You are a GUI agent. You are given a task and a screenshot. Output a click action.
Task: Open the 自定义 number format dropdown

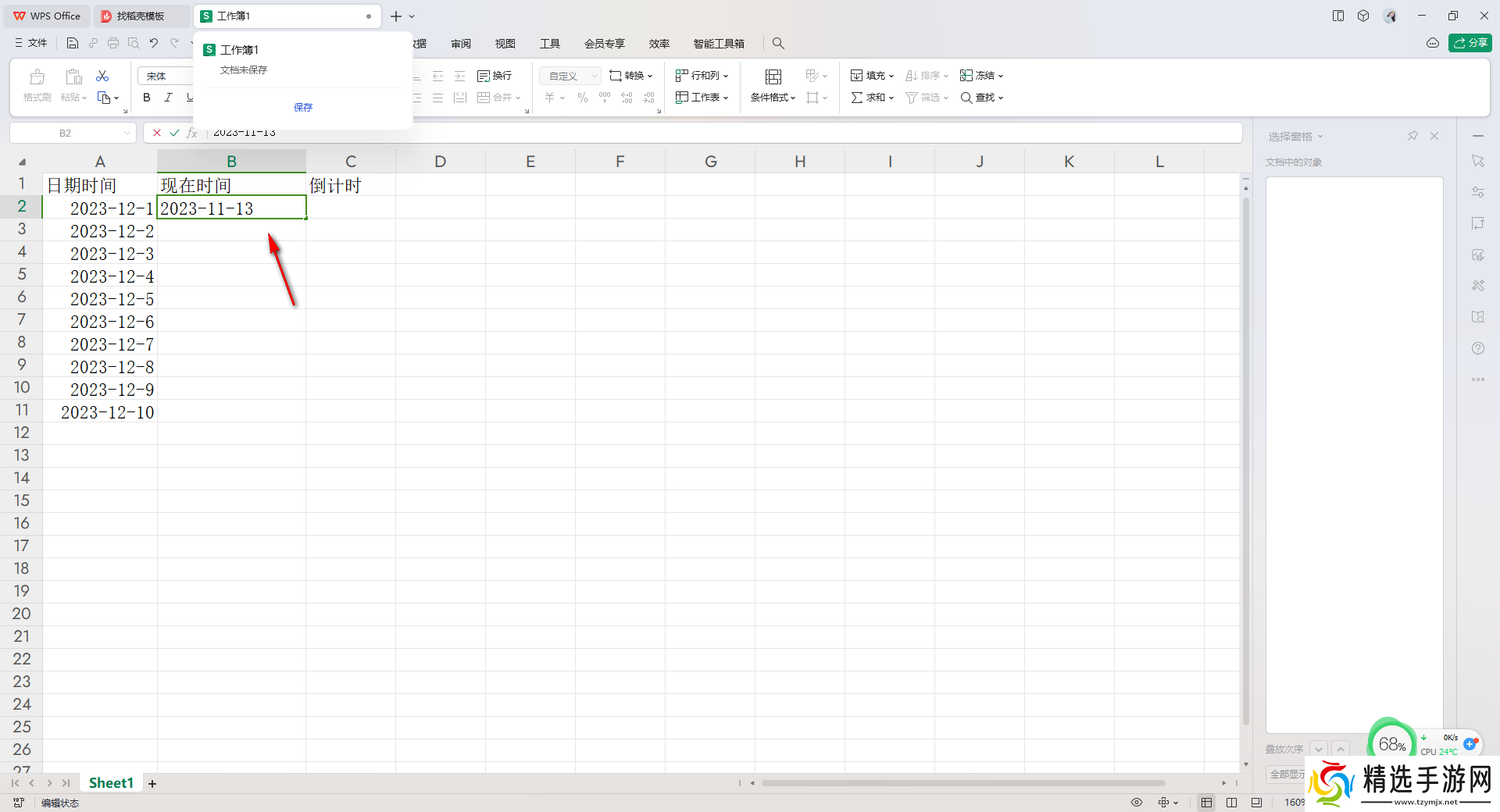click(570, 76)
